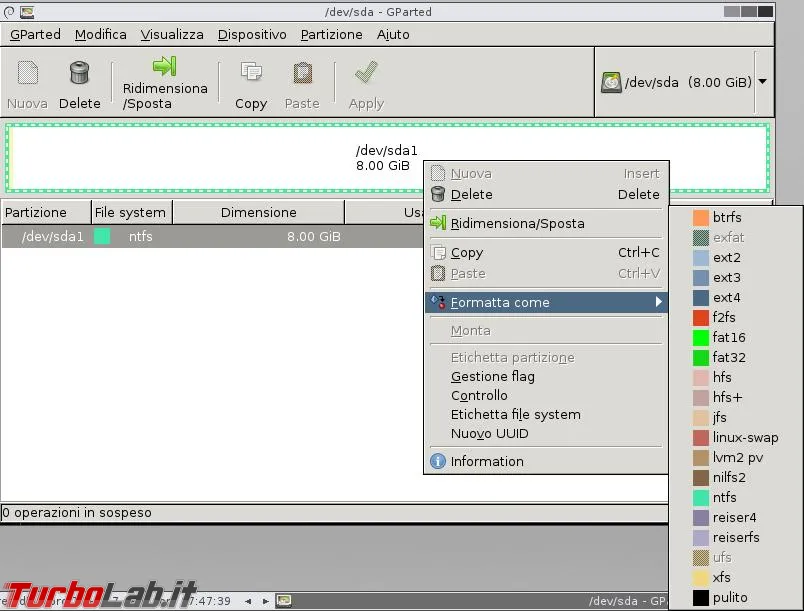The height and width of the screenshot is (611, 804).
Task: Select the fat32 green color swatch
Action: click(x=700, y=357)
